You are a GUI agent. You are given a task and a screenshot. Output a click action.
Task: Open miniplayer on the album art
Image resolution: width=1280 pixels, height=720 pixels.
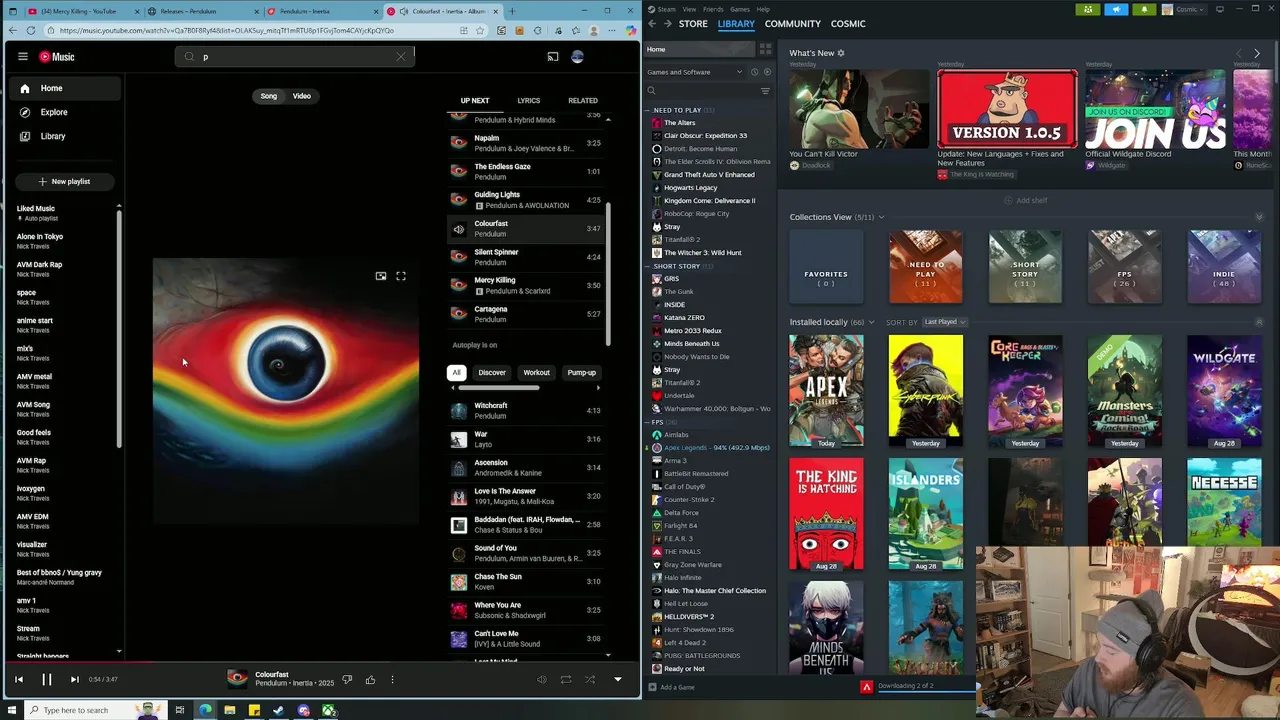[x=381, y=276]
